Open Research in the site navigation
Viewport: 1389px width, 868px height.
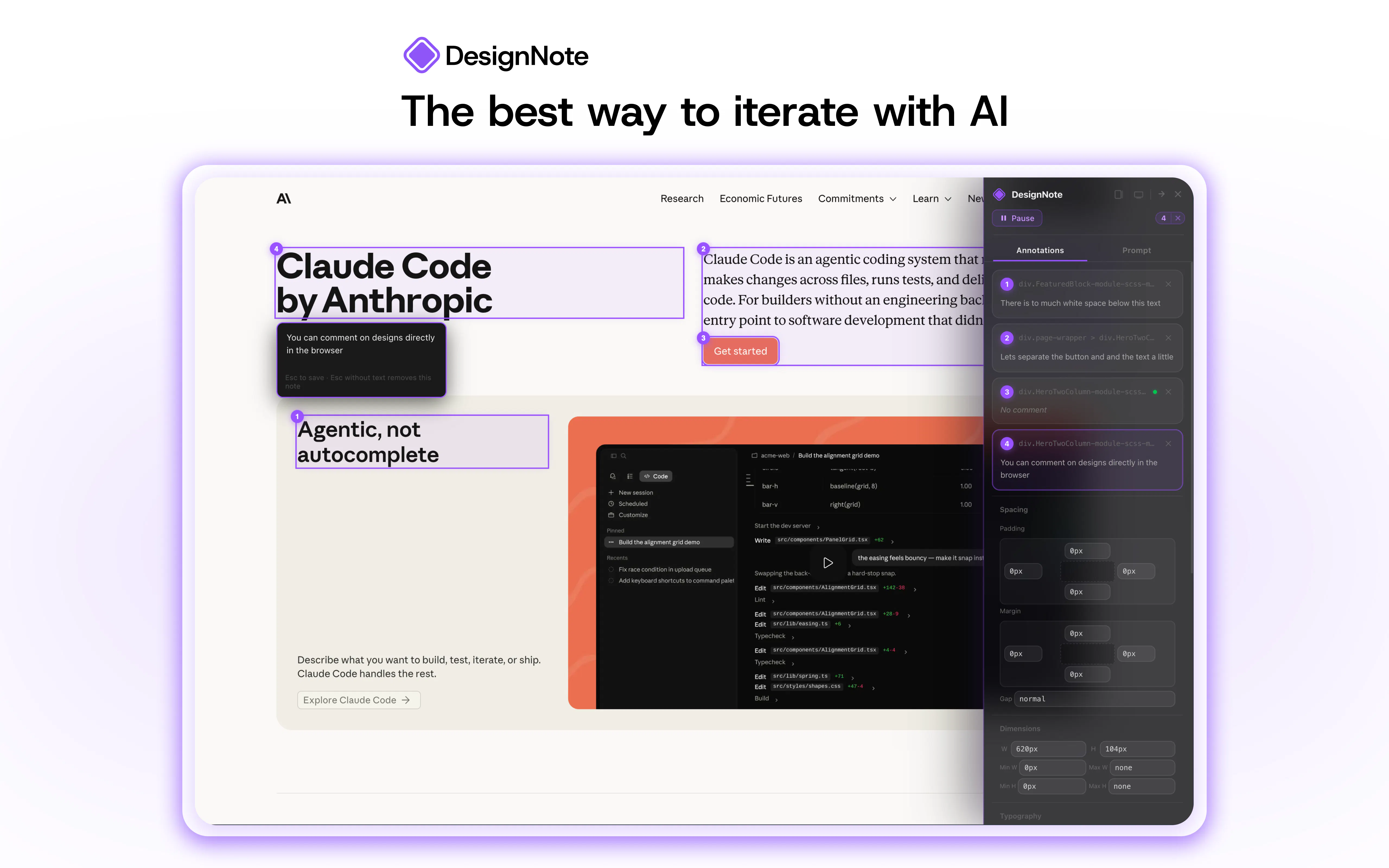[682, 199]
